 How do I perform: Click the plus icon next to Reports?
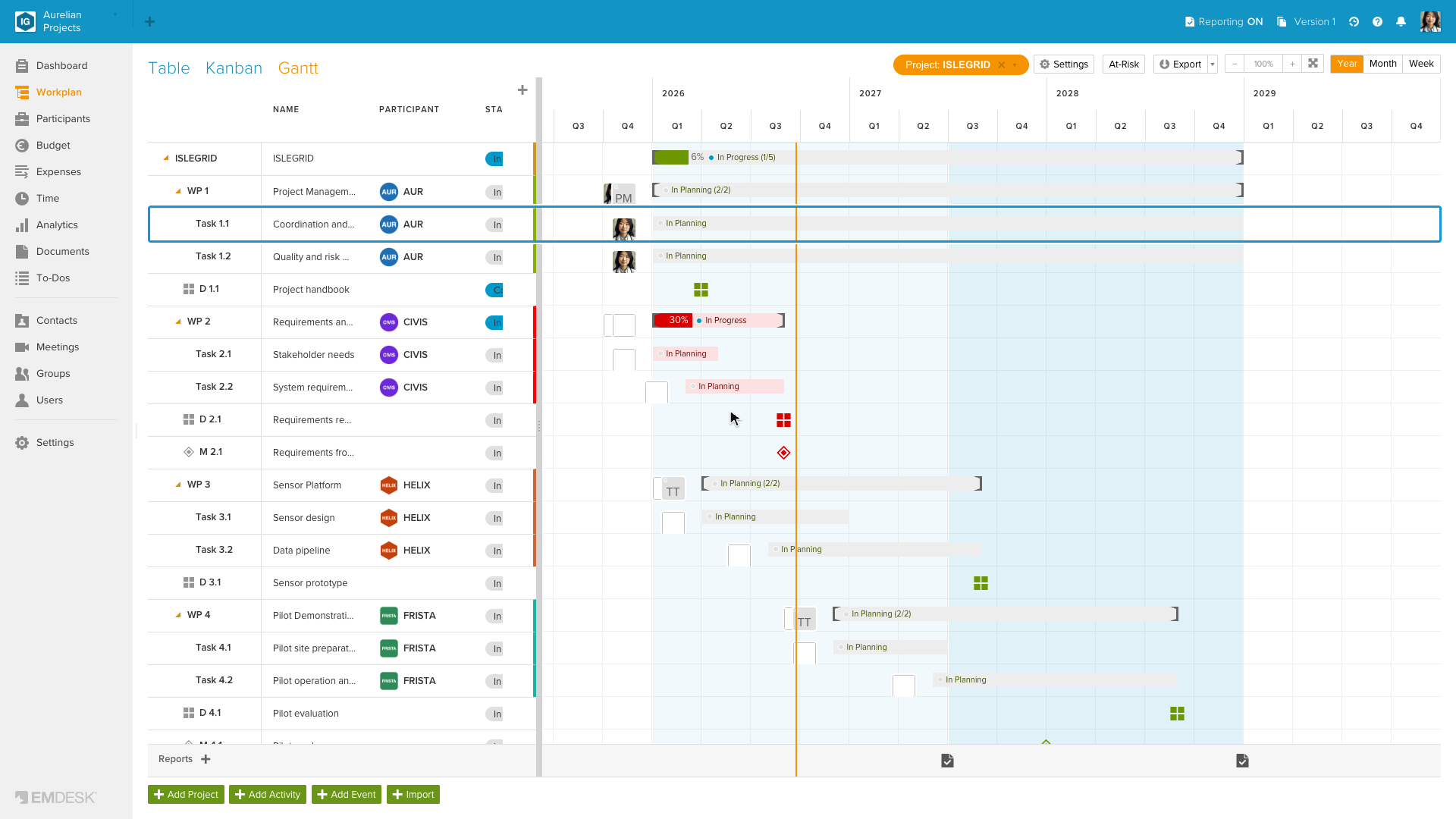tap(206, 759)
